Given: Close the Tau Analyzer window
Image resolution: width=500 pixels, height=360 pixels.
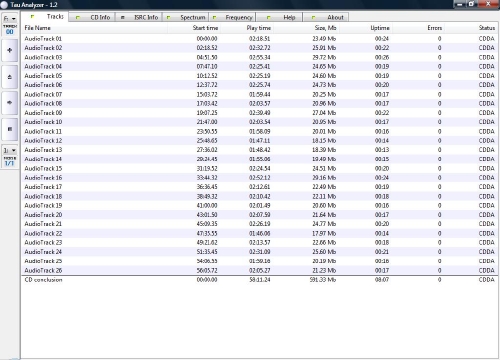Looking at the screenshot, I should pos(488,4).
